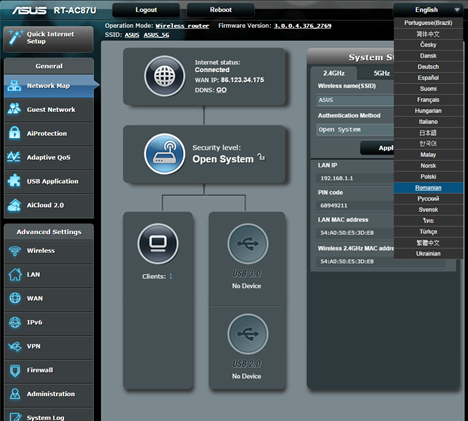The image size is (468, 421).
Task: Click the Clients count number 1
Action: pos(170,276)
